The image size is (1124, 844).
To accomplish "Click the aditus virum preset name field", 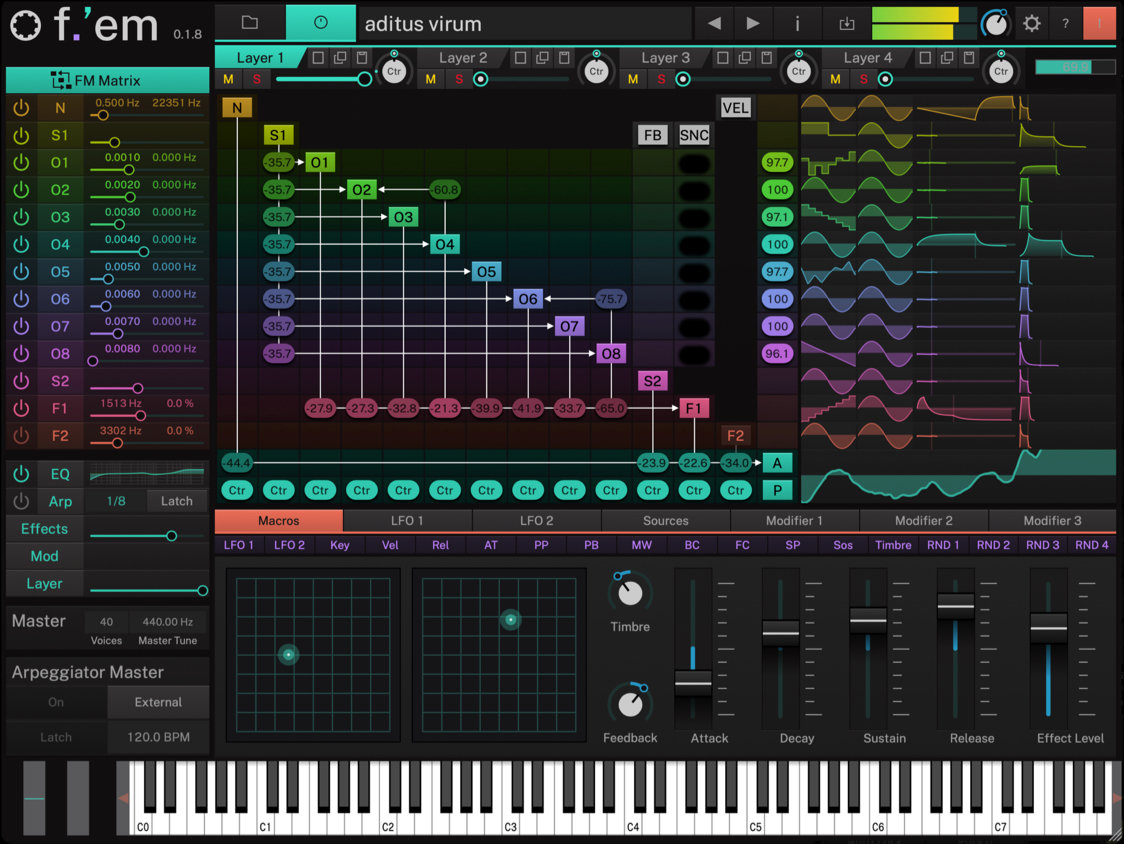I will click(x=526, y=24).
